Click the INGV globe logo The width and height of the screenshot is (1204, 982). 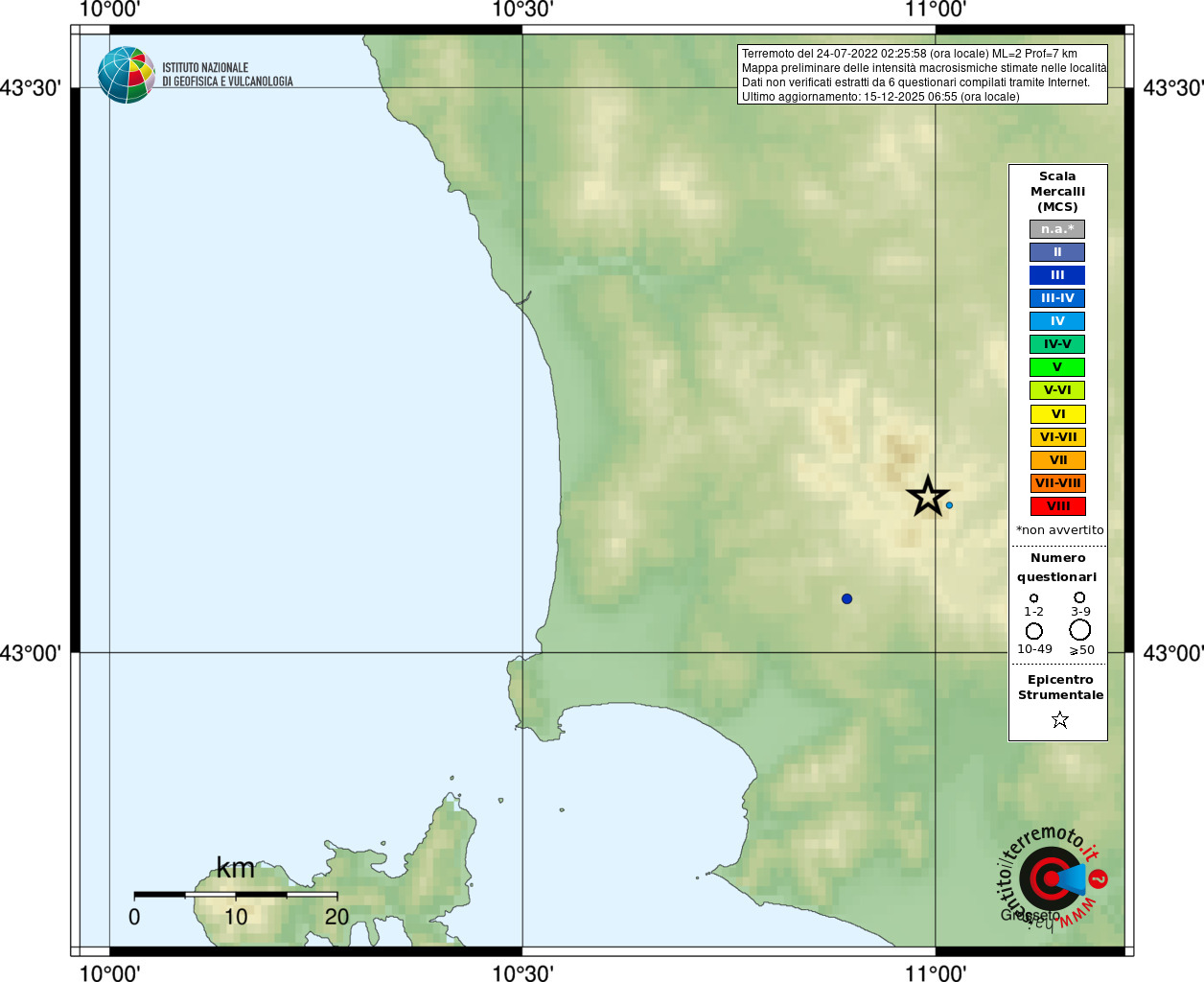(x=126, y=75)
